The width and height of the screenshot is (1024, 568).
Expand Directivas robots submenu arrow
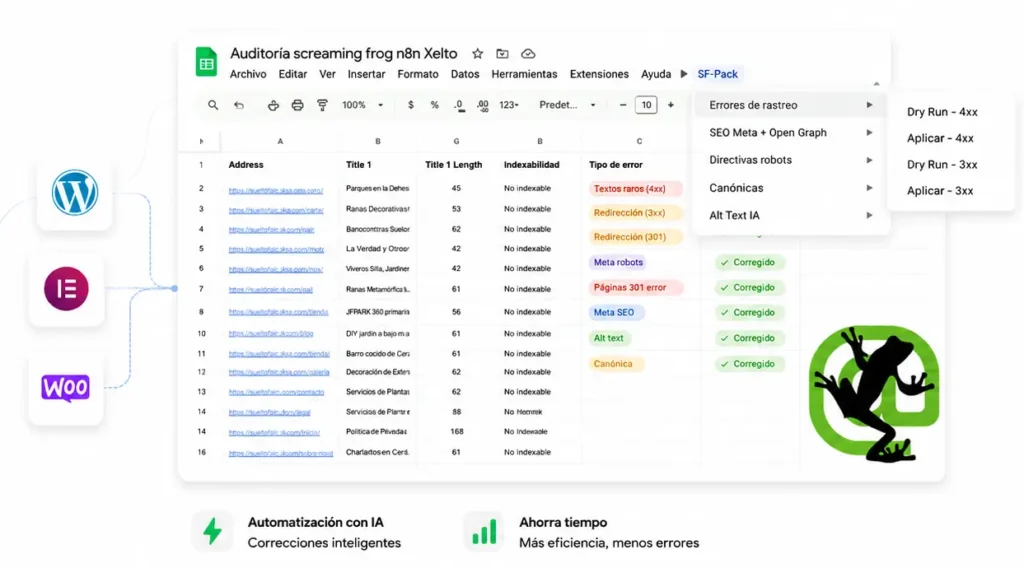869,160
